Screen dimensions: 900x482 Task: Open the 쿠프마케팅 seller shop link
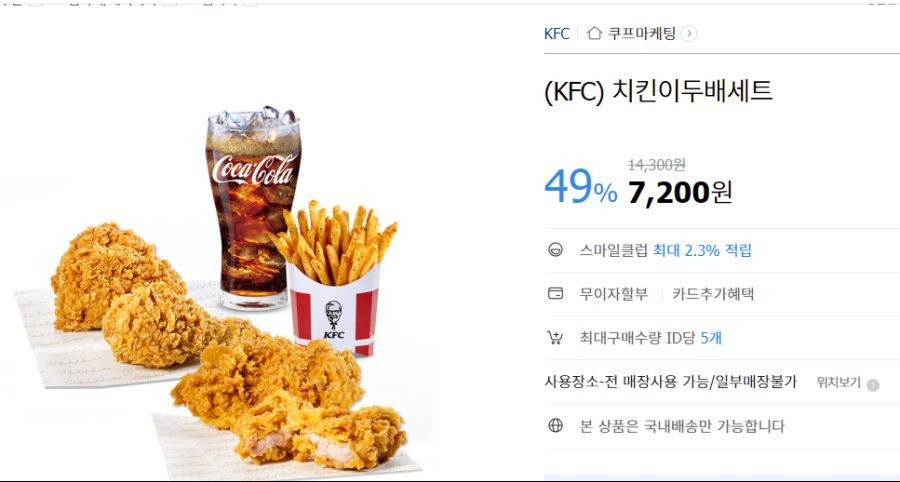coord(642,34)
